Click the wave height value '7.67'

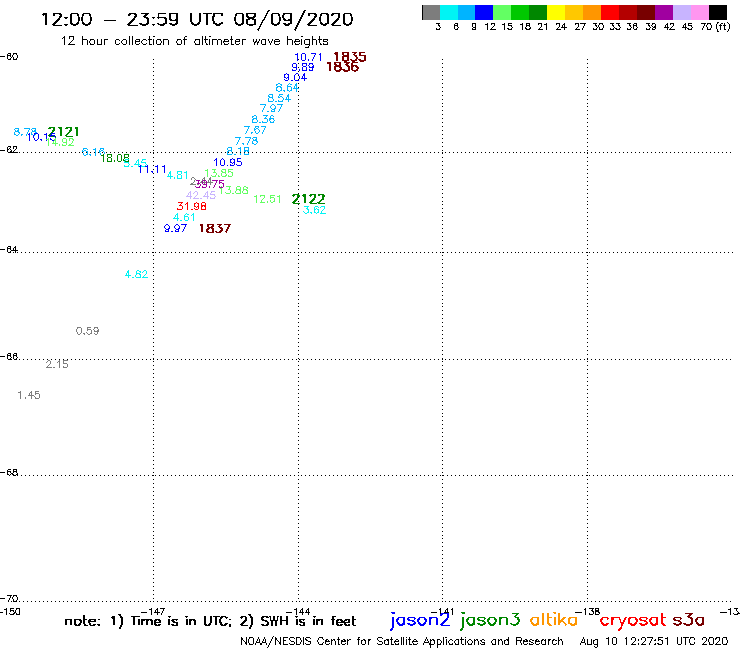click(x=255, y=130)
